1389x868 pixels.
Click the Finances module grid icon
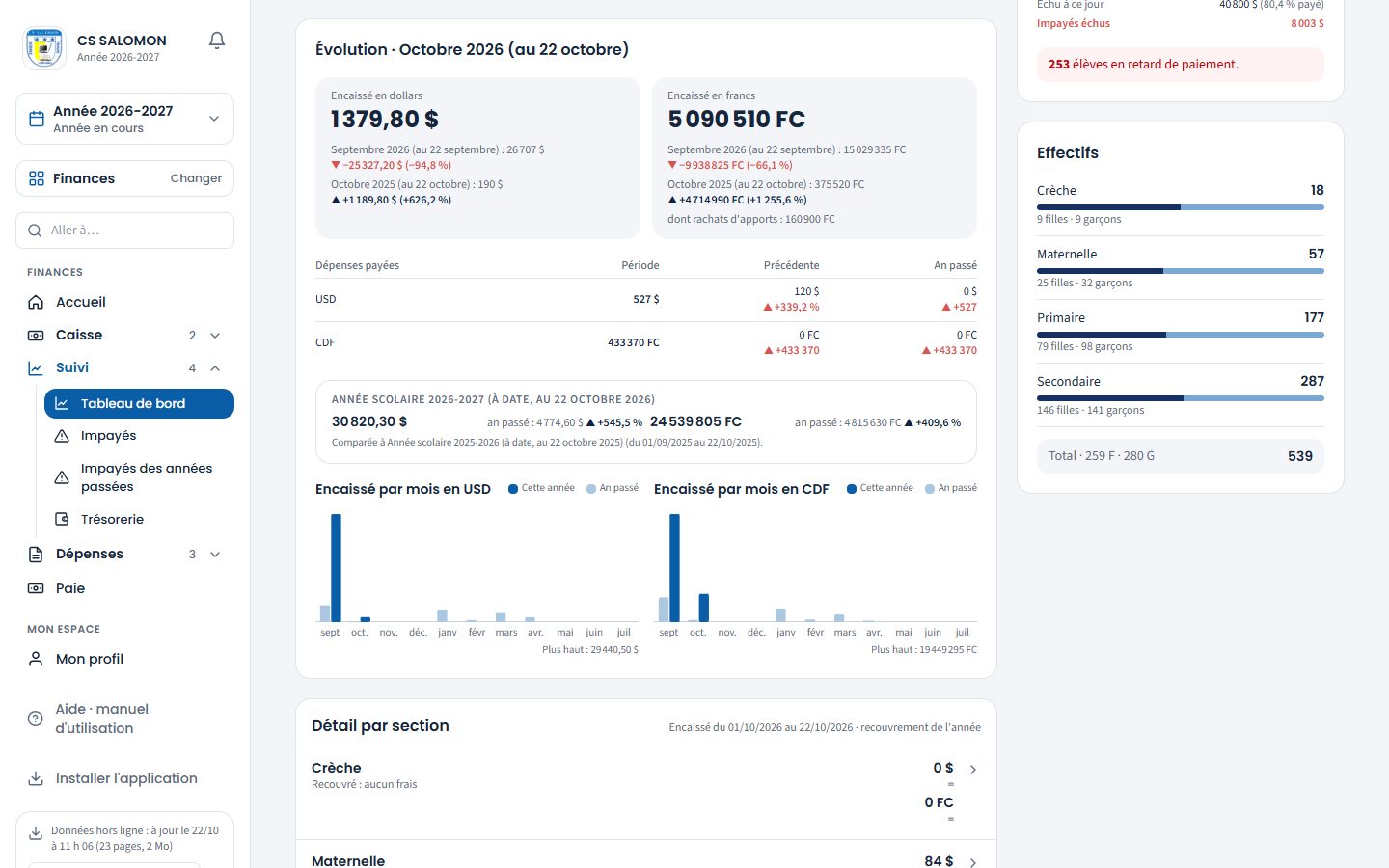click(37, 178)
